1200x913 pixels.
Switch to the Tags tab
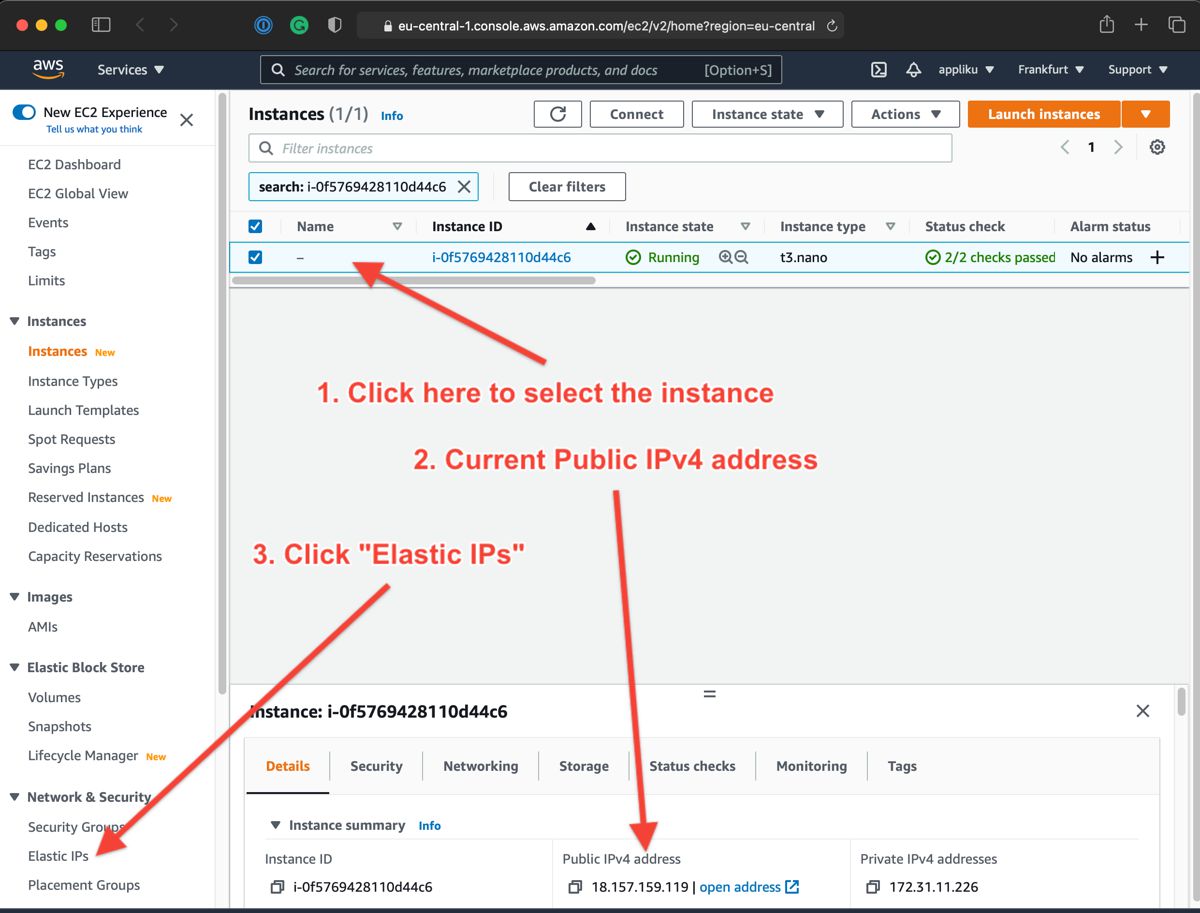click(x=902, y=766)
